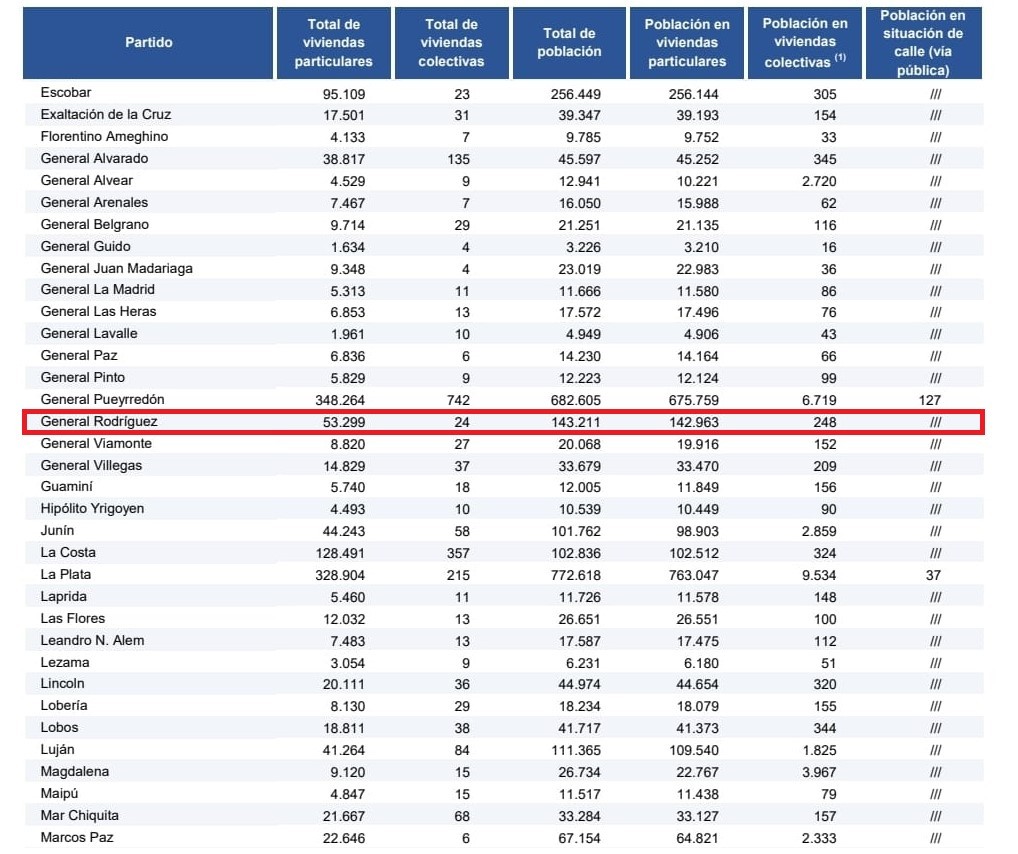
Task: Select General Pueyrredón's street population value 127
Action: click(929, 400)
